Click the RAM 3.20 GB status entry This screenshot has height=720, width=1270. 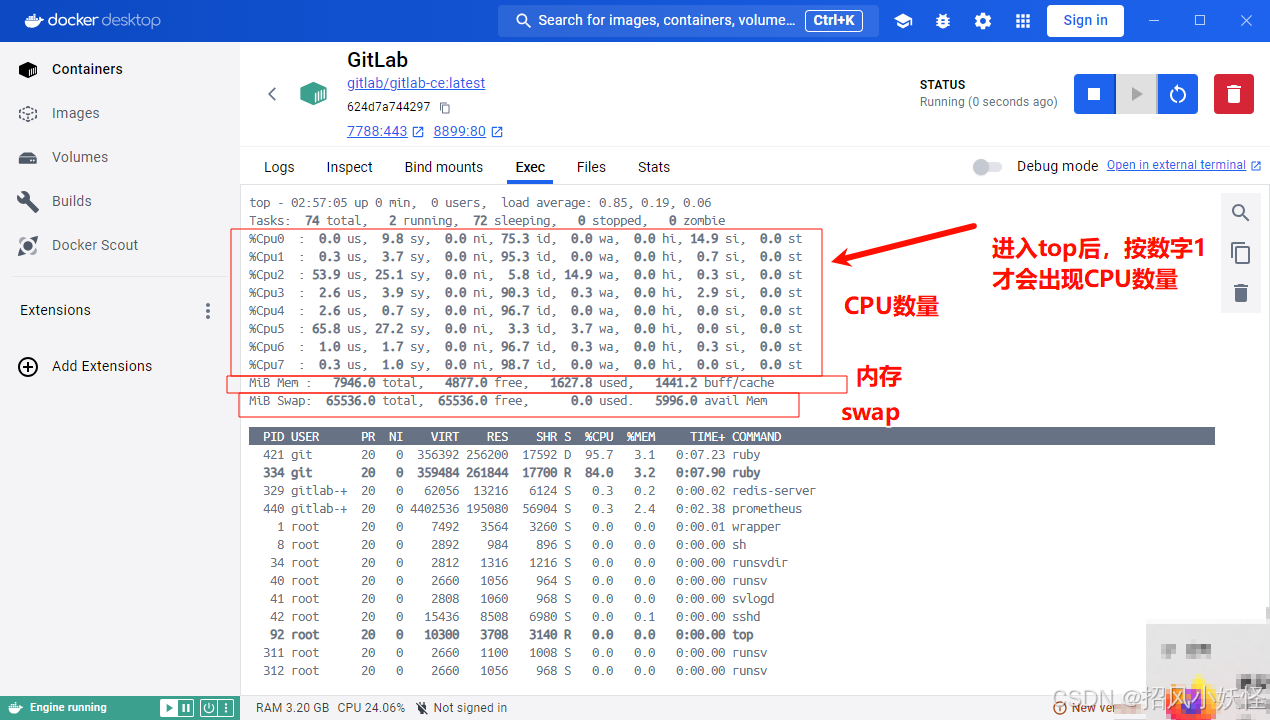click(292, 708)
